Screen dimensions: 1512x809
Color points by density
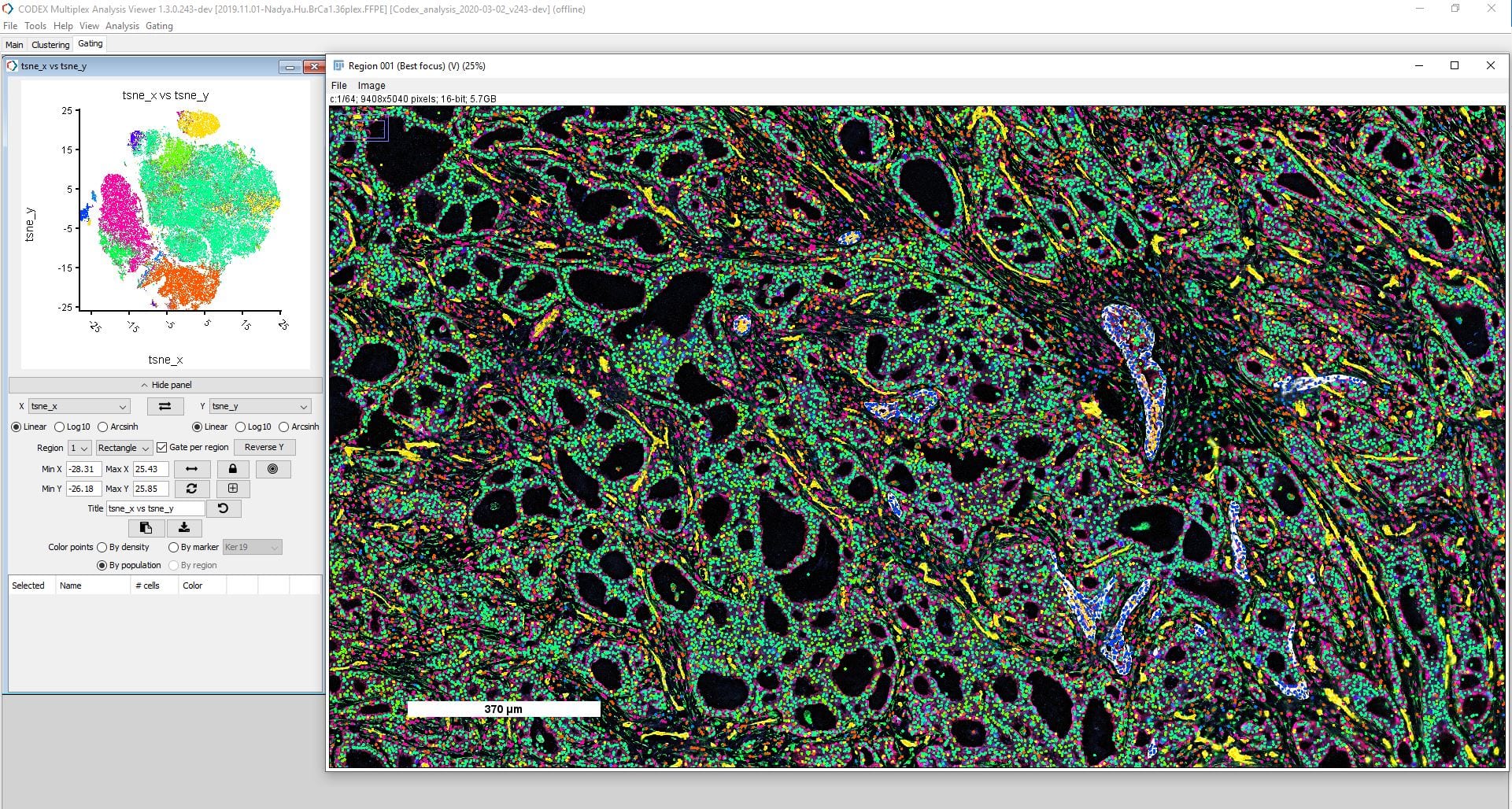[x=102, y=548]
